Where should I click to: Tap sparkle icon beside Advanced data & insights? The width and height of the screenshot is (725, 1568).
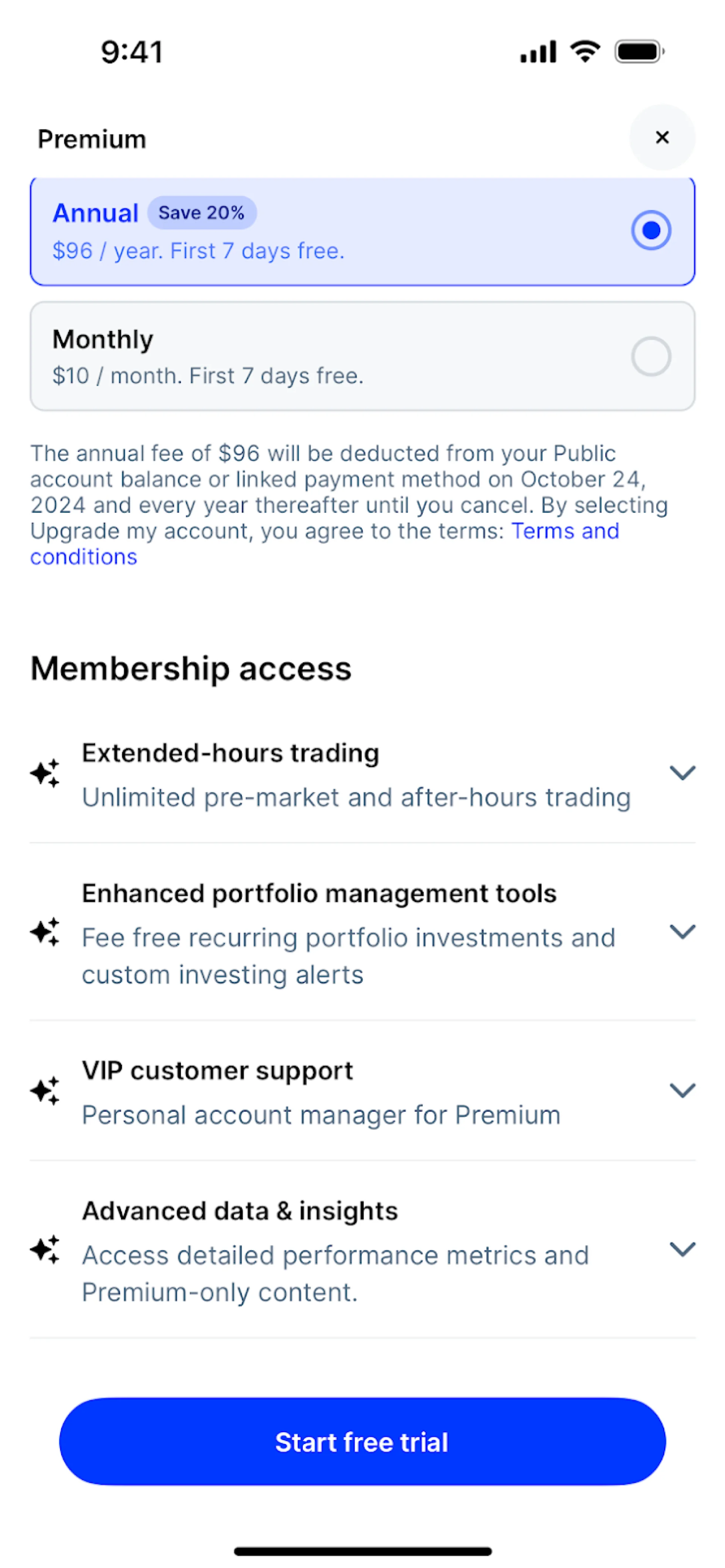coord(46,1250)
